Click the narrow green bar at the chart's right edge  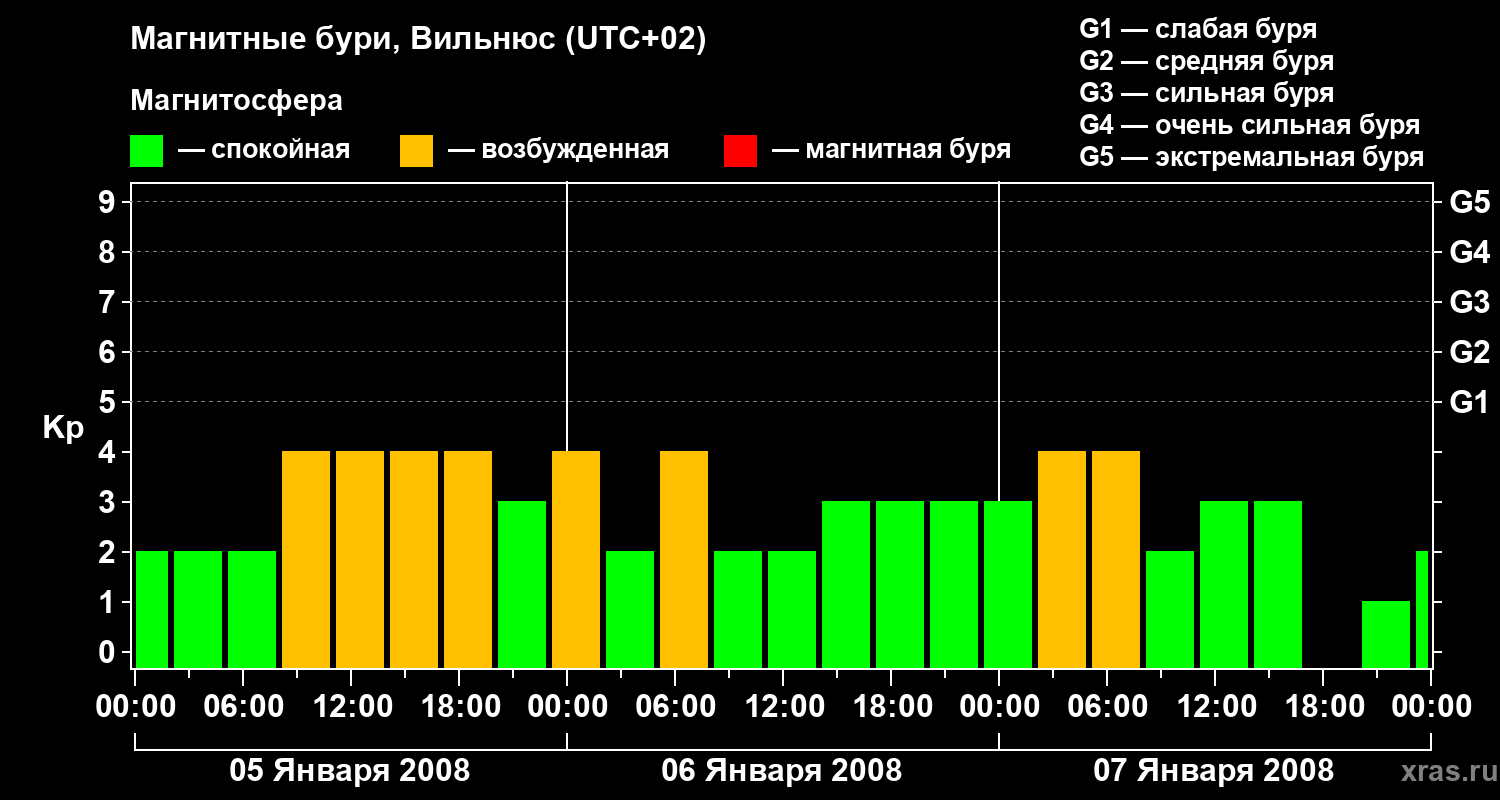(1422, 609)
